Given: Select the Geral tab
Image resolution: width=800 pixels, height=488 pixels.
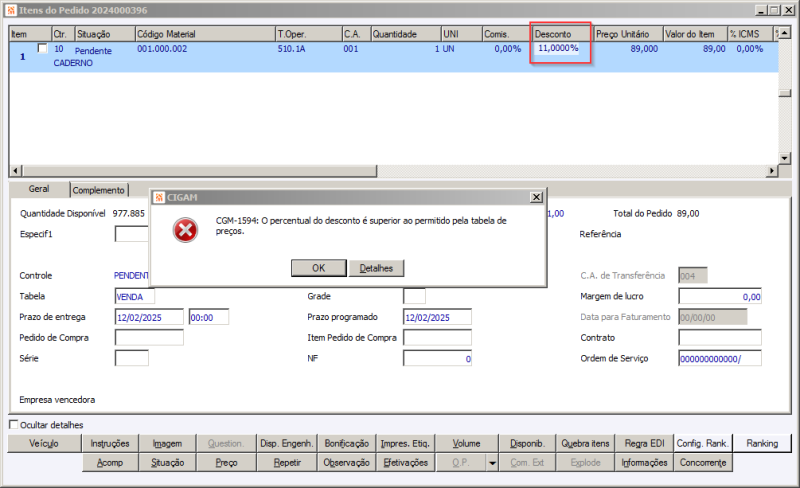Looking at the screenshot, I should click(39, 189).
